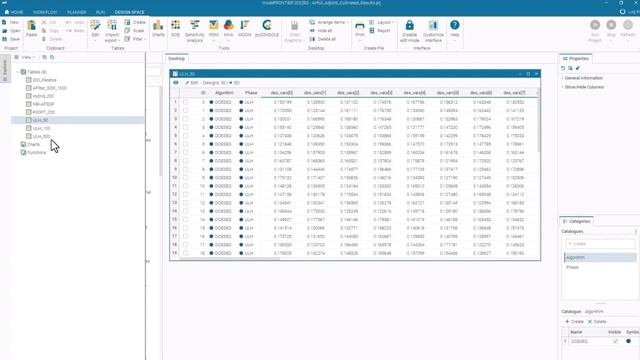Click Hide all in Desktop group
The height and width of the screenshot is (360, 640).
click(321, 31)
